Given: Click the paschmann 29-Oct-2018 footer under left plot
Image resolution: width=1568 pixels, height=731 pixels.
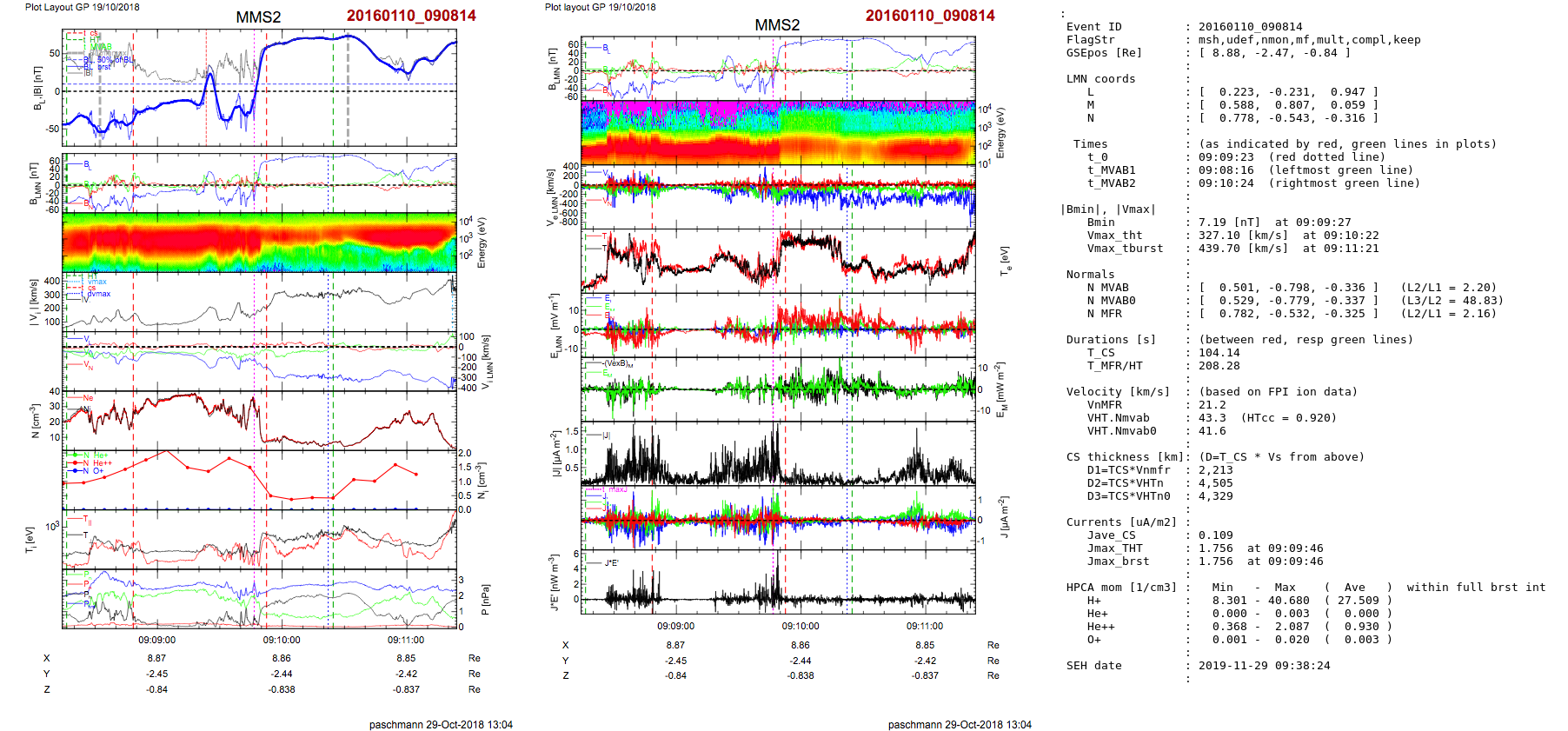Looking at the screenshot, I should click(440, 724).
